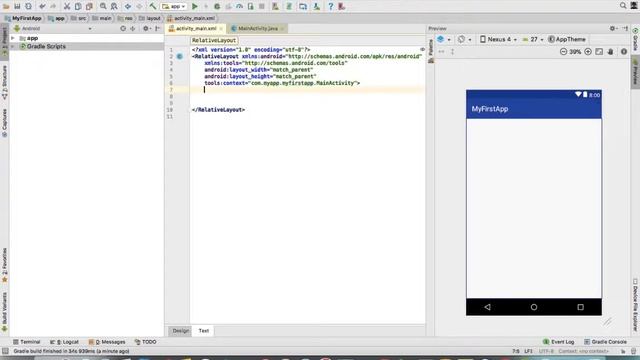
Task: Open Help with the question mark icon
Action: [331, 6]
